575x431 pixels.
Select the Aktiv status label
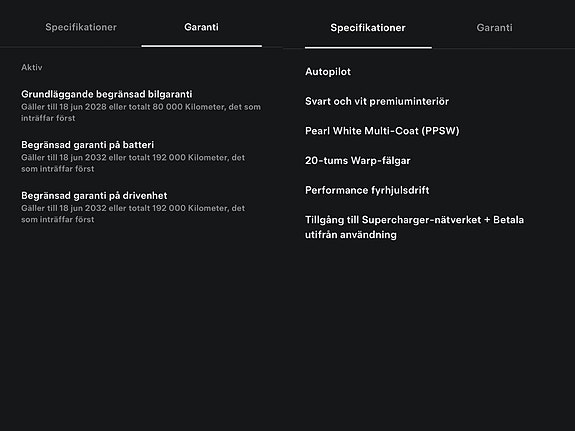pyautogui.click(x=32, y=67)
